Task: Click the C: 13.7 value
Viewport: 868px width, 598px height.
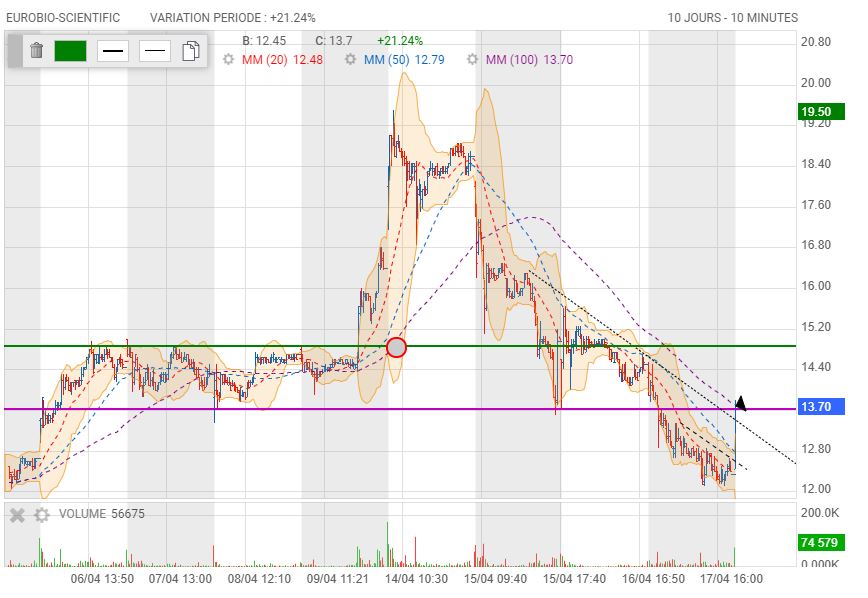Action: 334,41
